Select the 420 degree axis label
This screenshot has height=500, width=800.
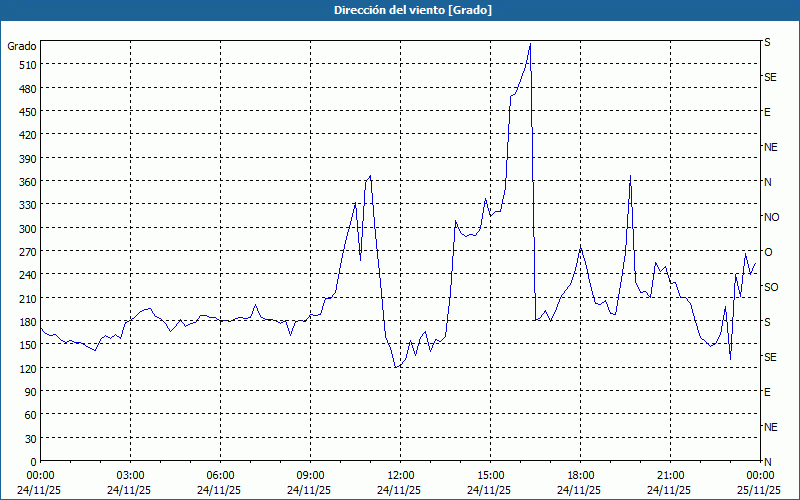tap(28, 135)
